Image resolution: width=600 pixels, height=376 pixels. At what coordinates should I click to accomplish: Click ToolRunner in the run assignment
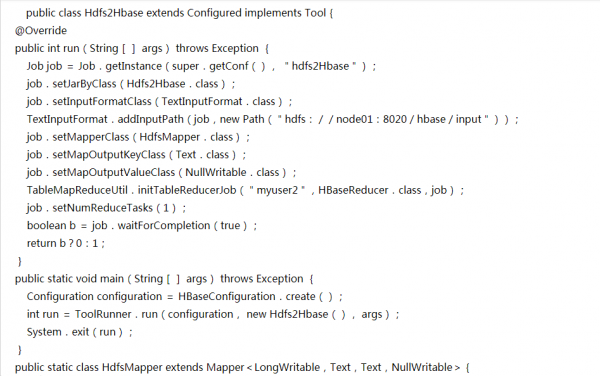[103, 314]
